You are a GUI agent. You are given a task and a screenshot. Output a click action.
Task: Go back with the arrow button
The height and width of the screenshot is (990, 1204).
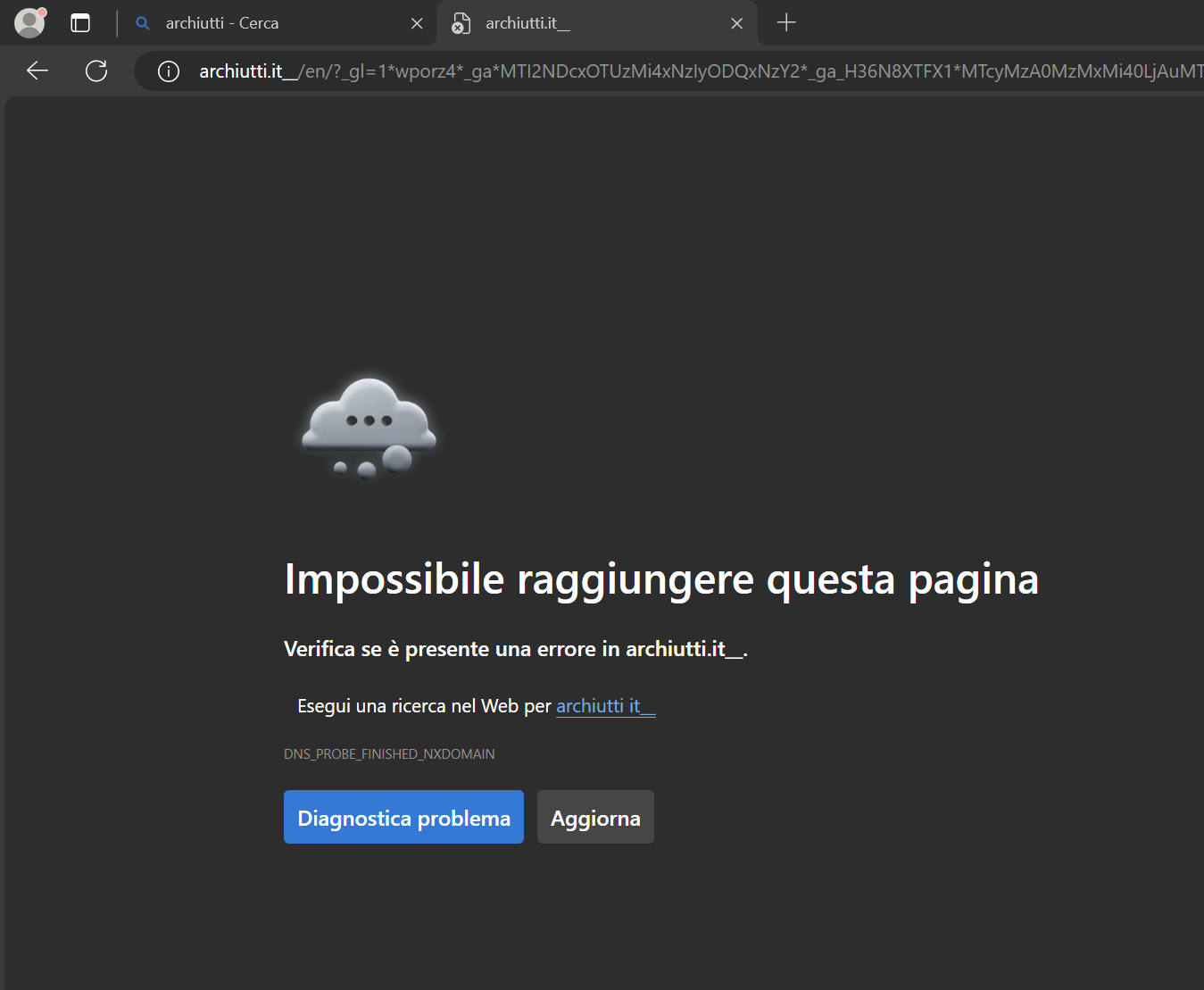coord(37,71)
